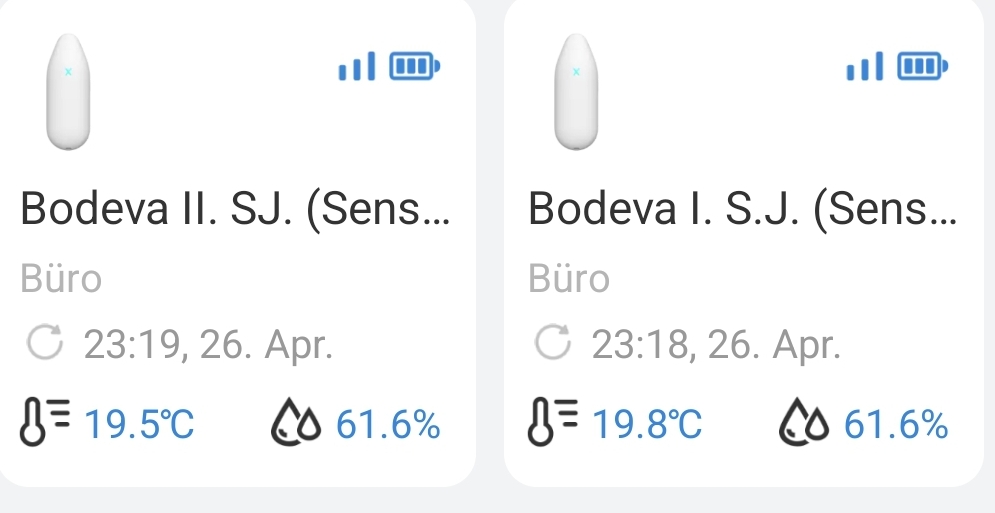Tap refresh icon beside 23:18 timestamp
The height and width of the screenshot is (513, 995).
coord(552,344)
